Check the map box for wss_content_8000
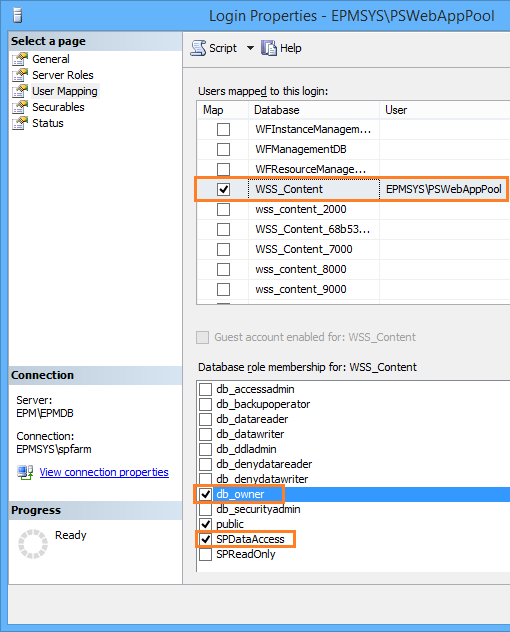 pos(223,269)
